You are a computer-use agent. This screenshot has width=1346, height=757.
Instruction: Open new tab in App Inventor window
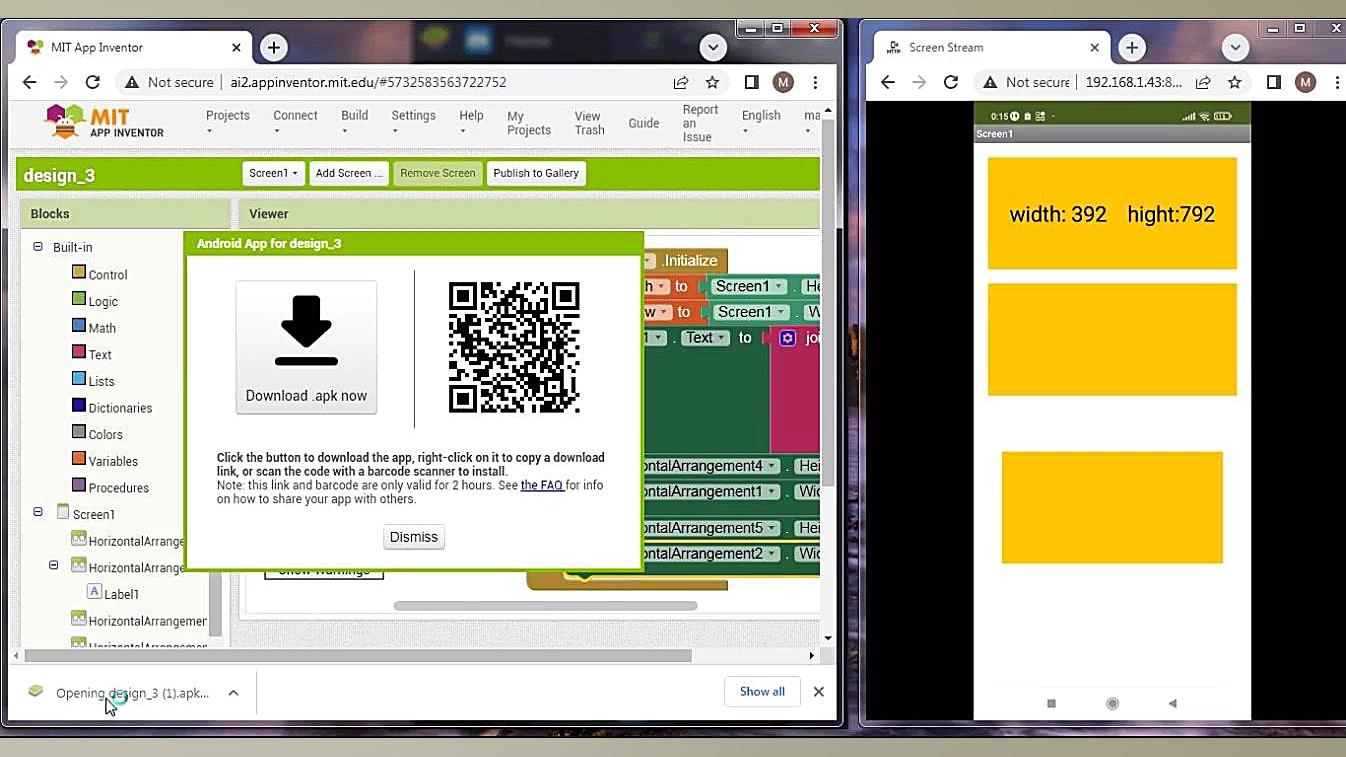273,47
